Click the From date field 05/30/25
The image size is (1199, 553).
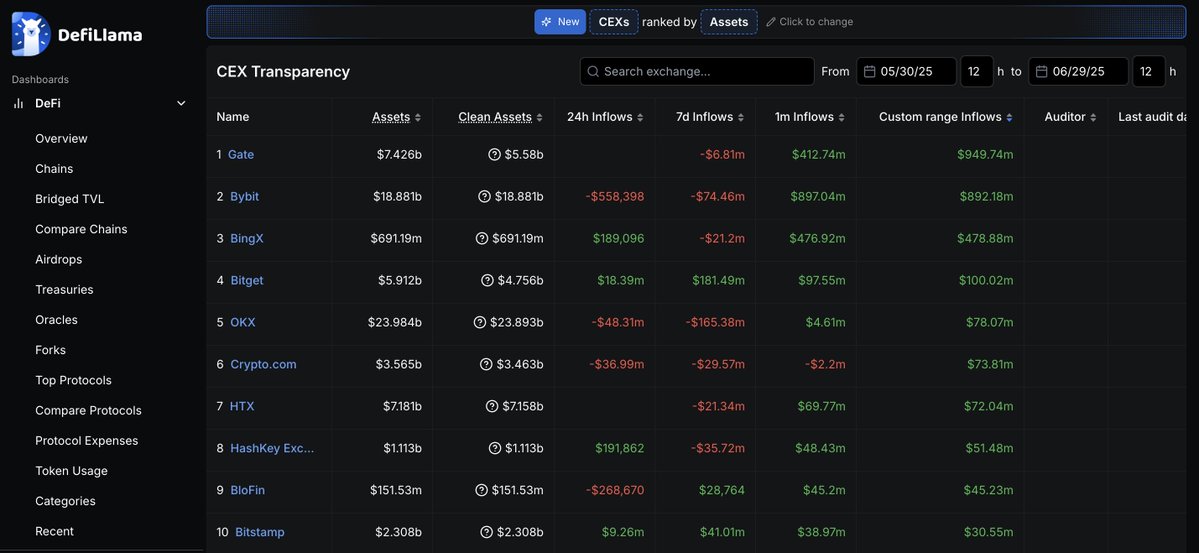(906, 71)
